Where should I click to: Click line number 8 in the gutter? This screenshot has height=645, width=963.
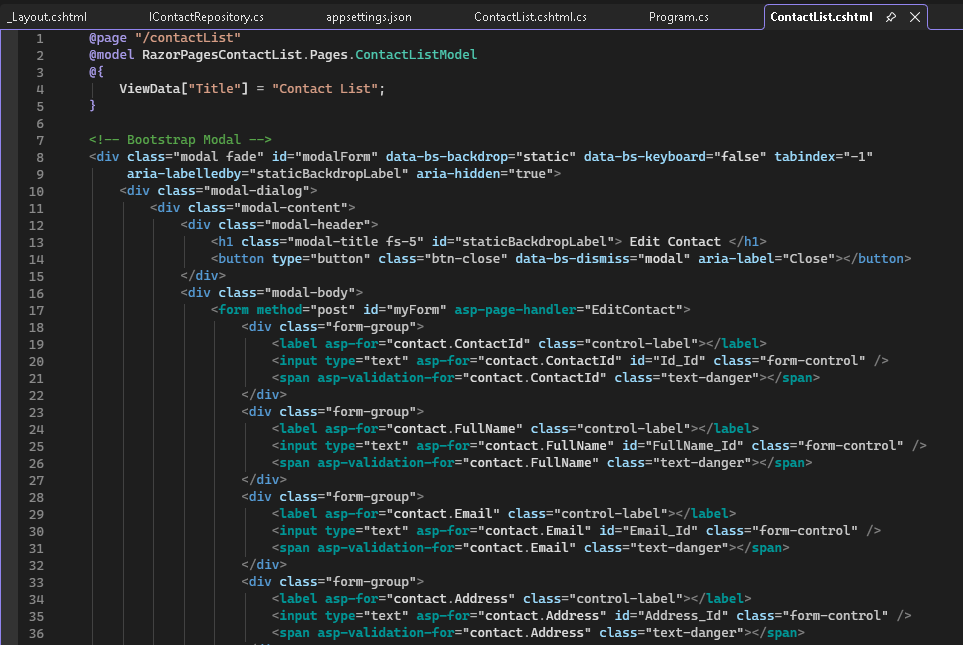[x=39, y=157]
